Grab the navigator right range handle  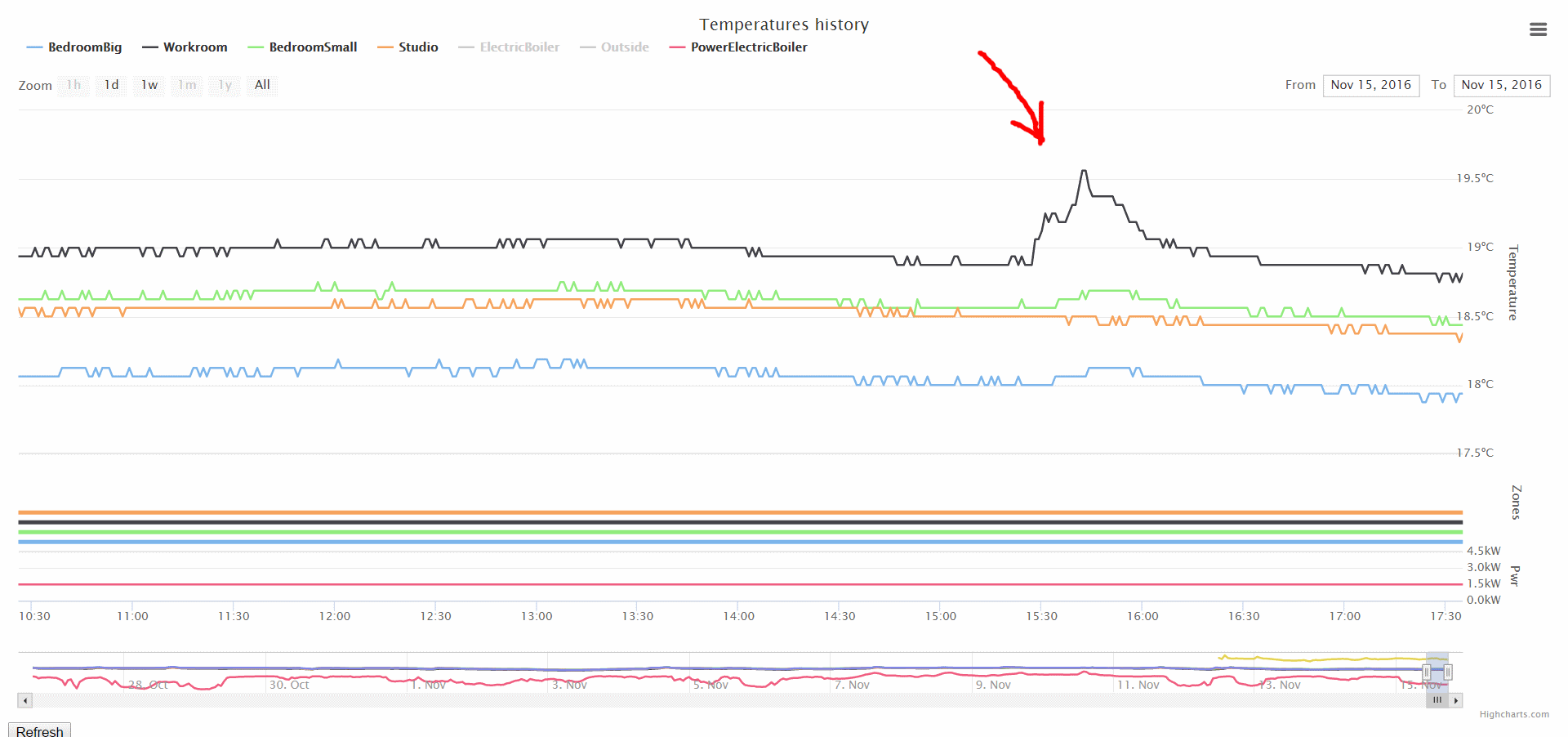[x=1448, y=672]
